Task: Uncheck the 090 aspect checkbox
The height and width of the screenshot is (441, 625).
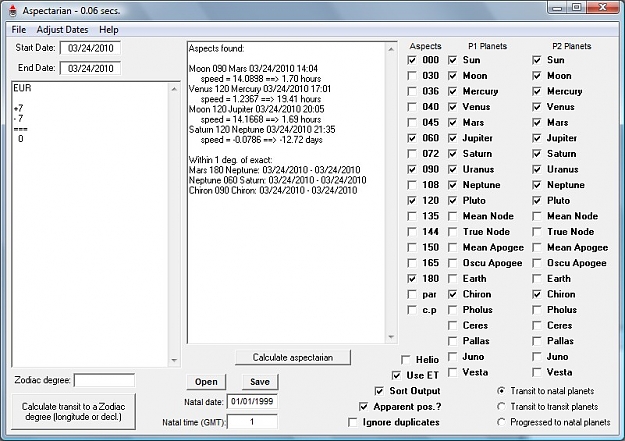Action: (x=412, y=169)
